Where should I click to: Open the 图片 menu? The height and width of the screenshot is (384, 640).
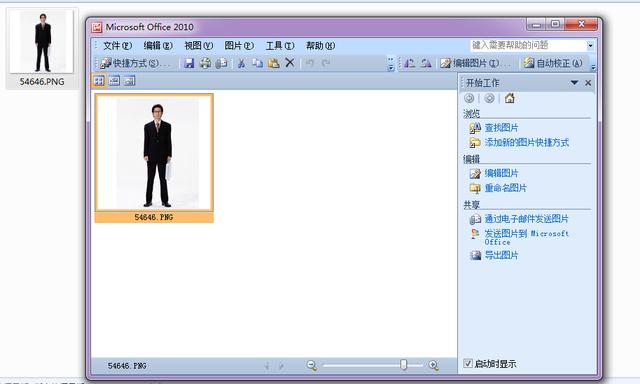click(239, 46)
